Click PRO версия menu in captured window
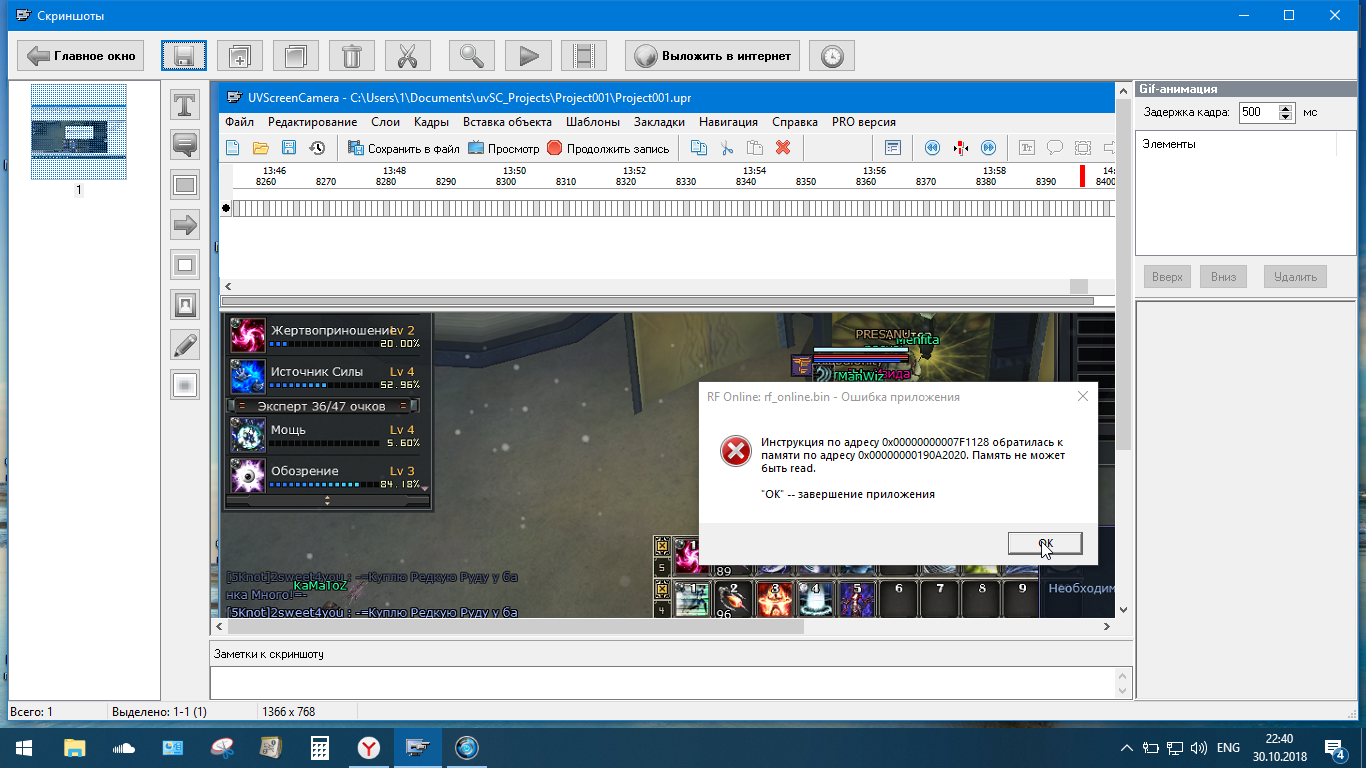1366x768 pixels. coord(863,122)
